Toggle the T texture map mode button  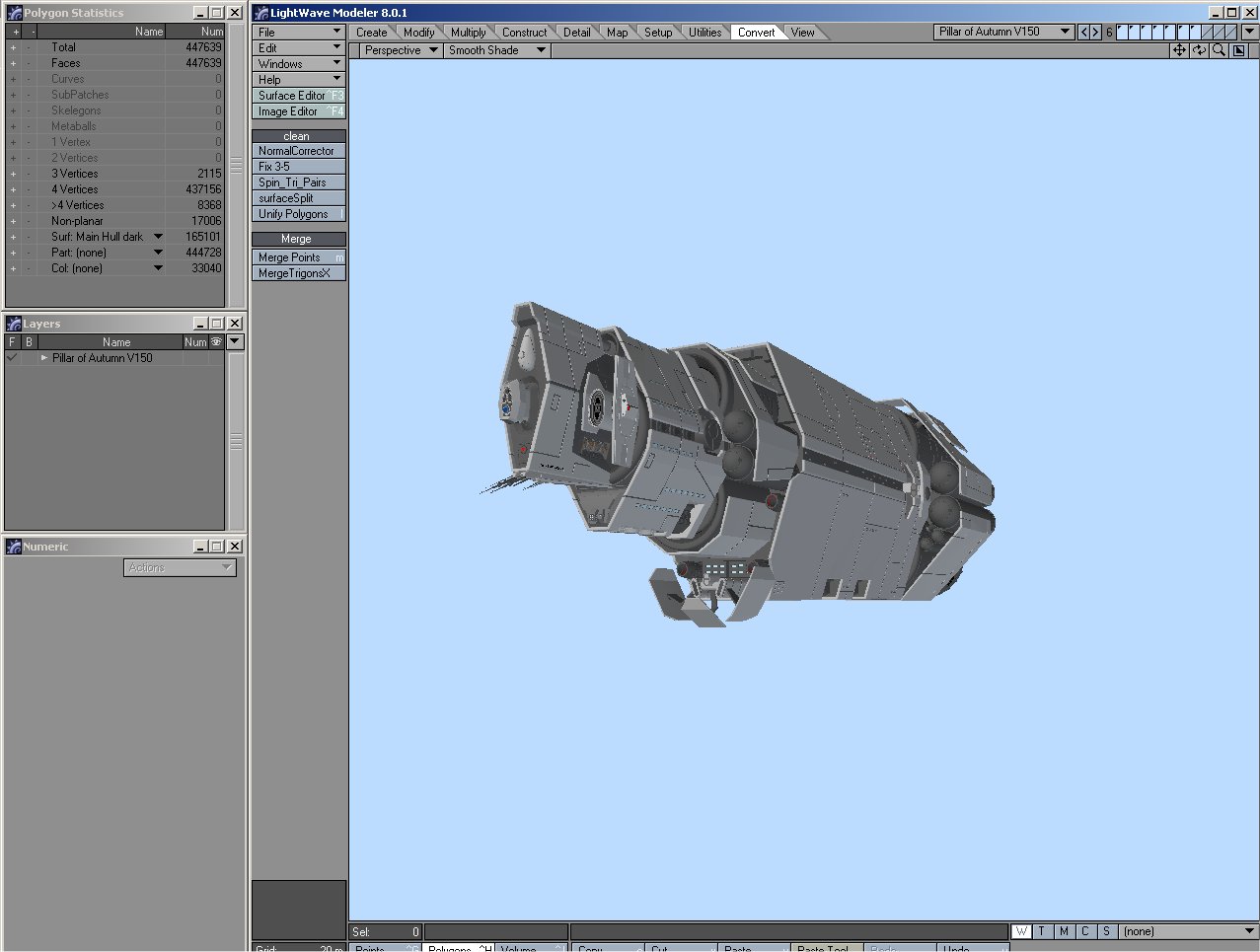1042,931
